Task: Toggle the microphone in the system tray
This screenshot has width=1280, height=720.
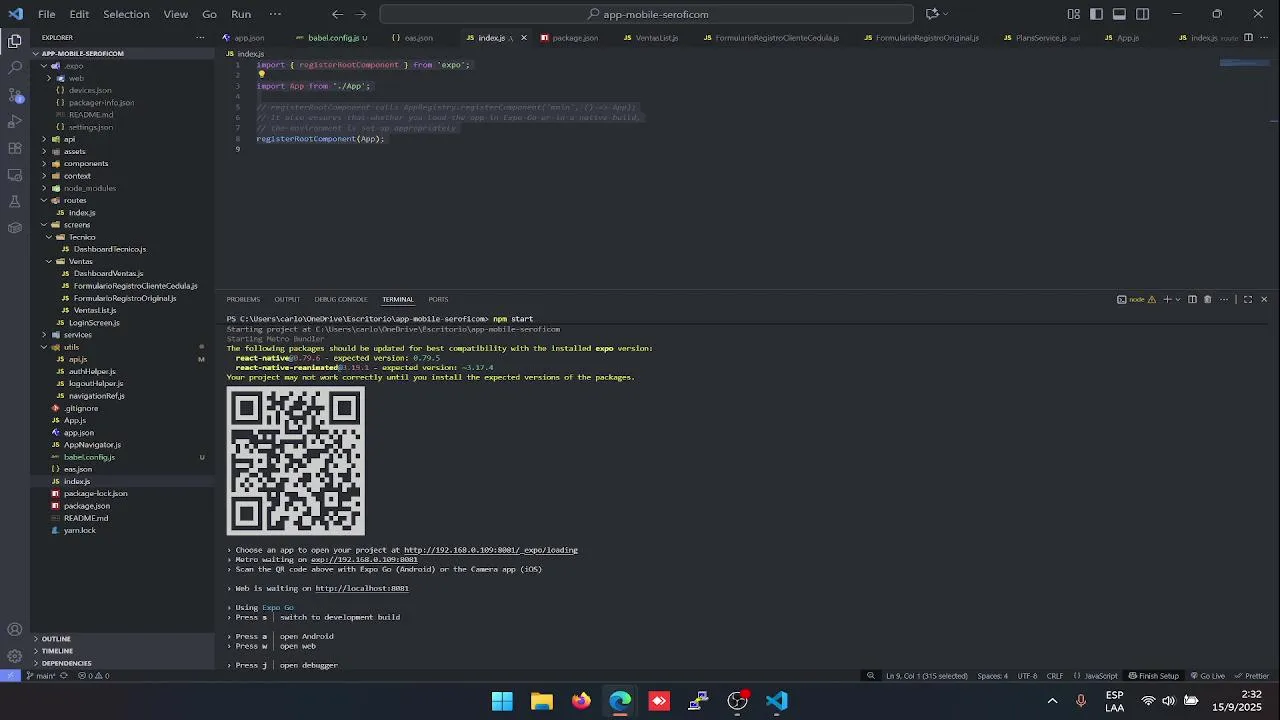Action: point(1080,701)
